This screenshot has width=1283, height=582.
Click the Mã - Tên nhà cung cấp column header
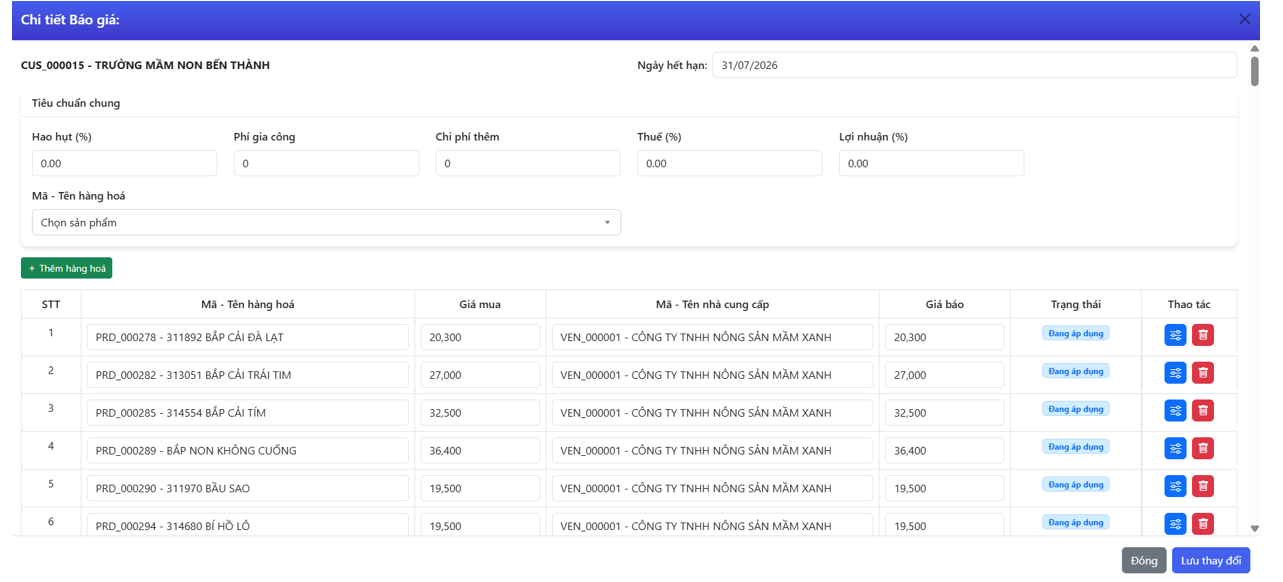pos(713,304)
